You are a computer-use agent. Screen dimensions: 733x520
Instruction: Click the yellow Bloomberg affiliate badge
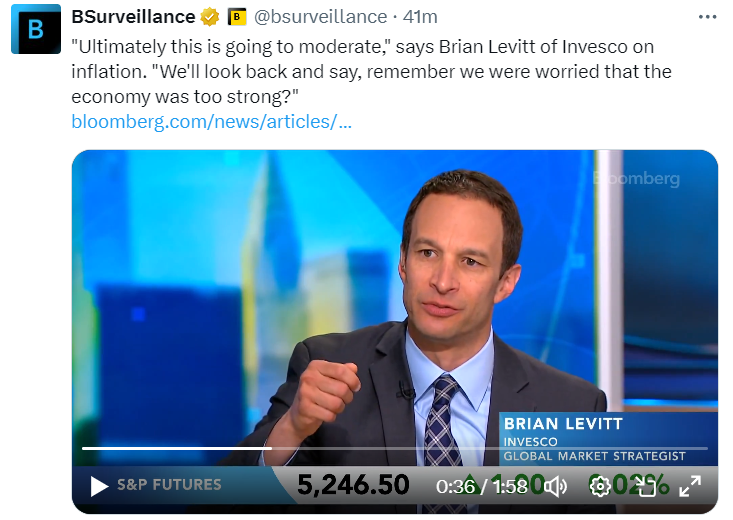click(x=237, y=17)
